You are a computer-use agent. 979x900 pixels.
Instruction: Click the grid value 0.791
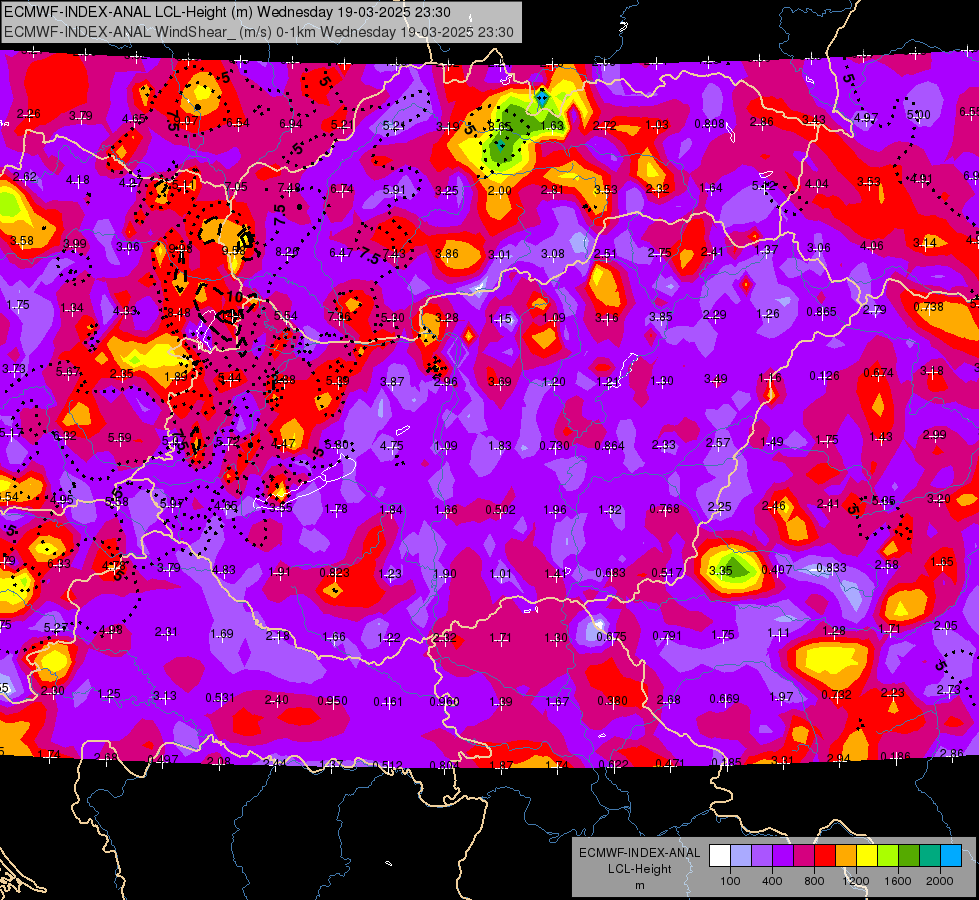coord(667,635)
